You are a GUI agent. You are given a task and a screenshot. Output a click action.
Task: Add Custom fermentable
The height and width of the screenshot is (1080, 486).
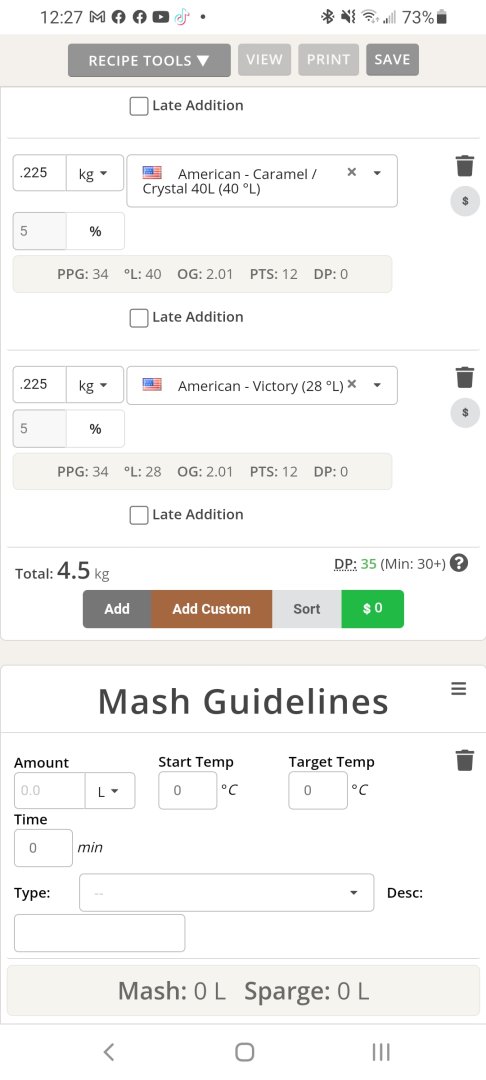211,609
